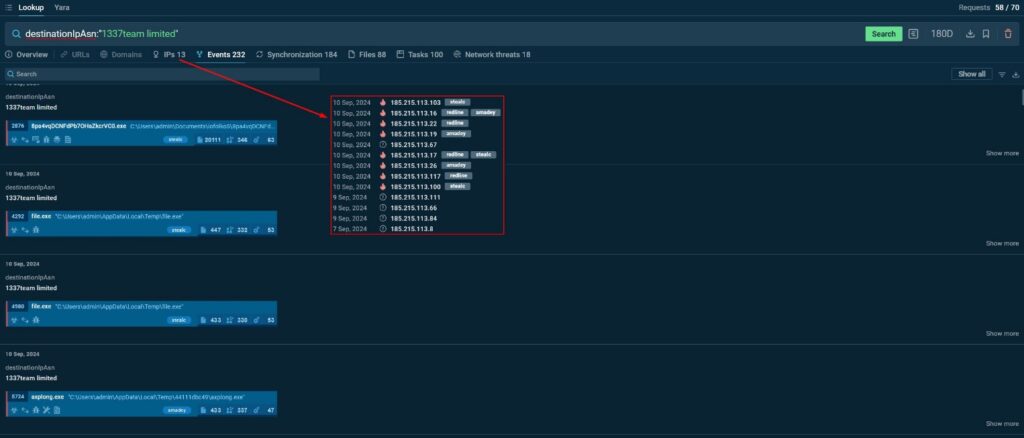Image resolution: width=1024 pixels, height=438 pixels.
Task: Click the bookmark icon to save the query
Action: [x=986, y=34]
